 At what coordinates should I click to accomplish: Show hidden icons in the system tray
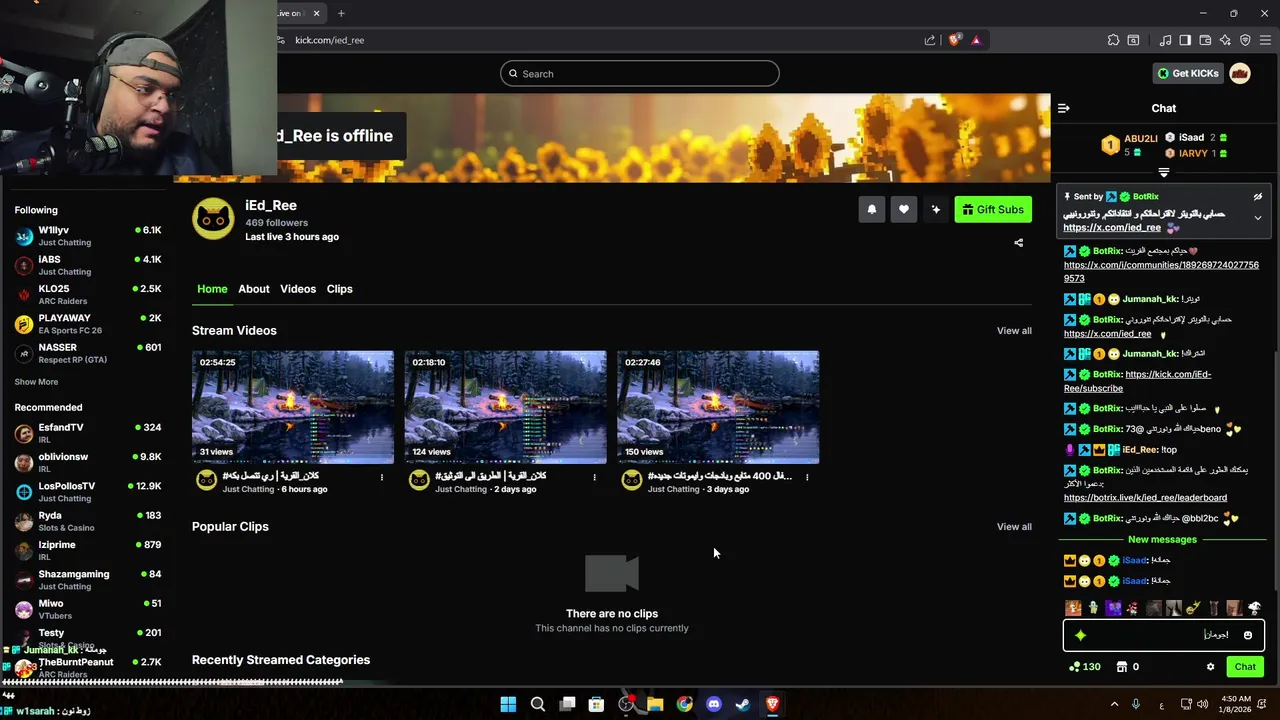(1114, 704)
